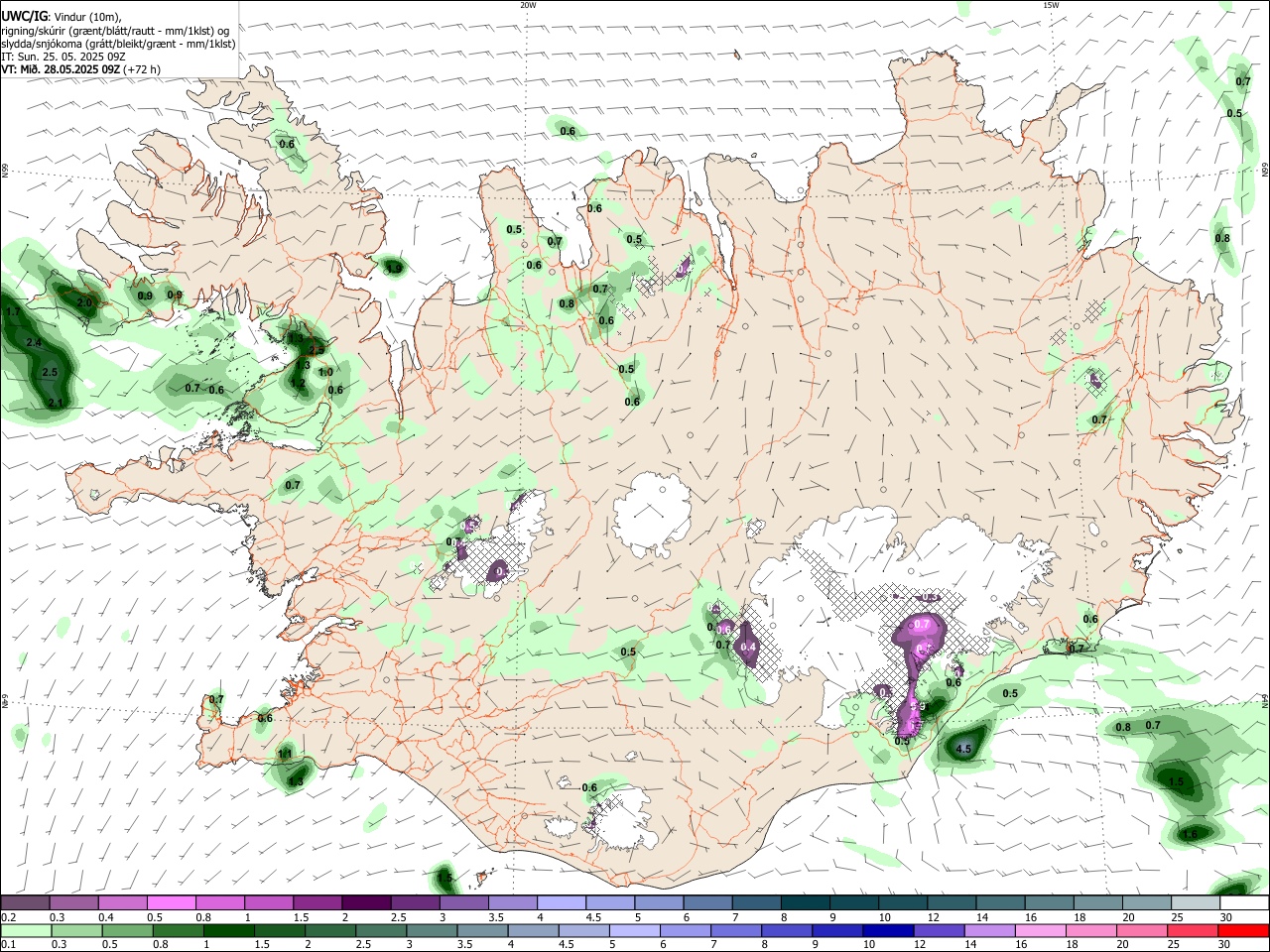This screenshot has height=952, width=1270.
Task: Click the lower scale swatch labeled 25
Action: click(x=1193, y=930)
